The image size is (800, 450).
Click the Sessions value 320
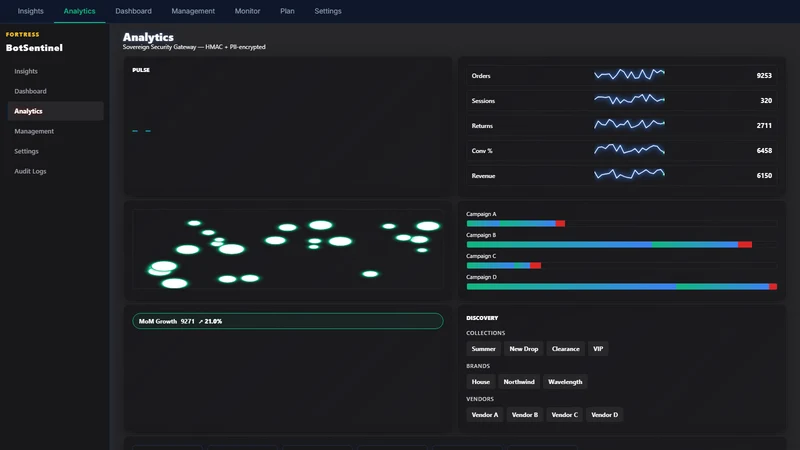click(x=766, y=101)
